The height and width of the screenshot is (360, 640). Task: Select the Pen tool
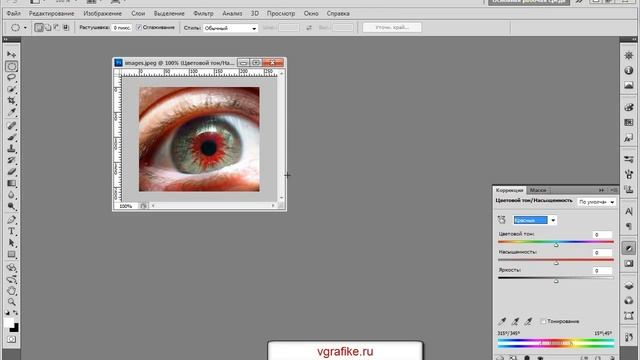pyautogui.click(x=11, y=220)
